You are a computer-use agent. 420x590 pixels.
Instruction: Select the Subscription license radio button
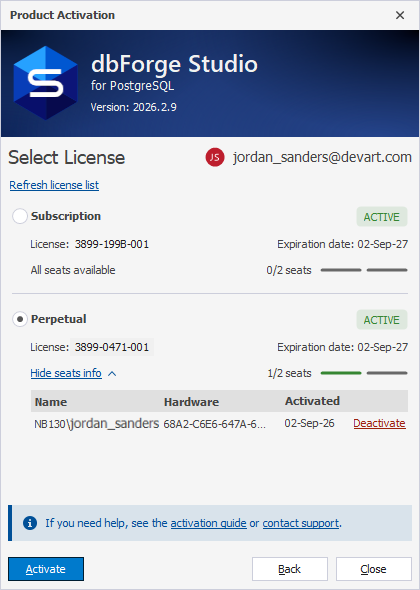[x=20, y=216]
